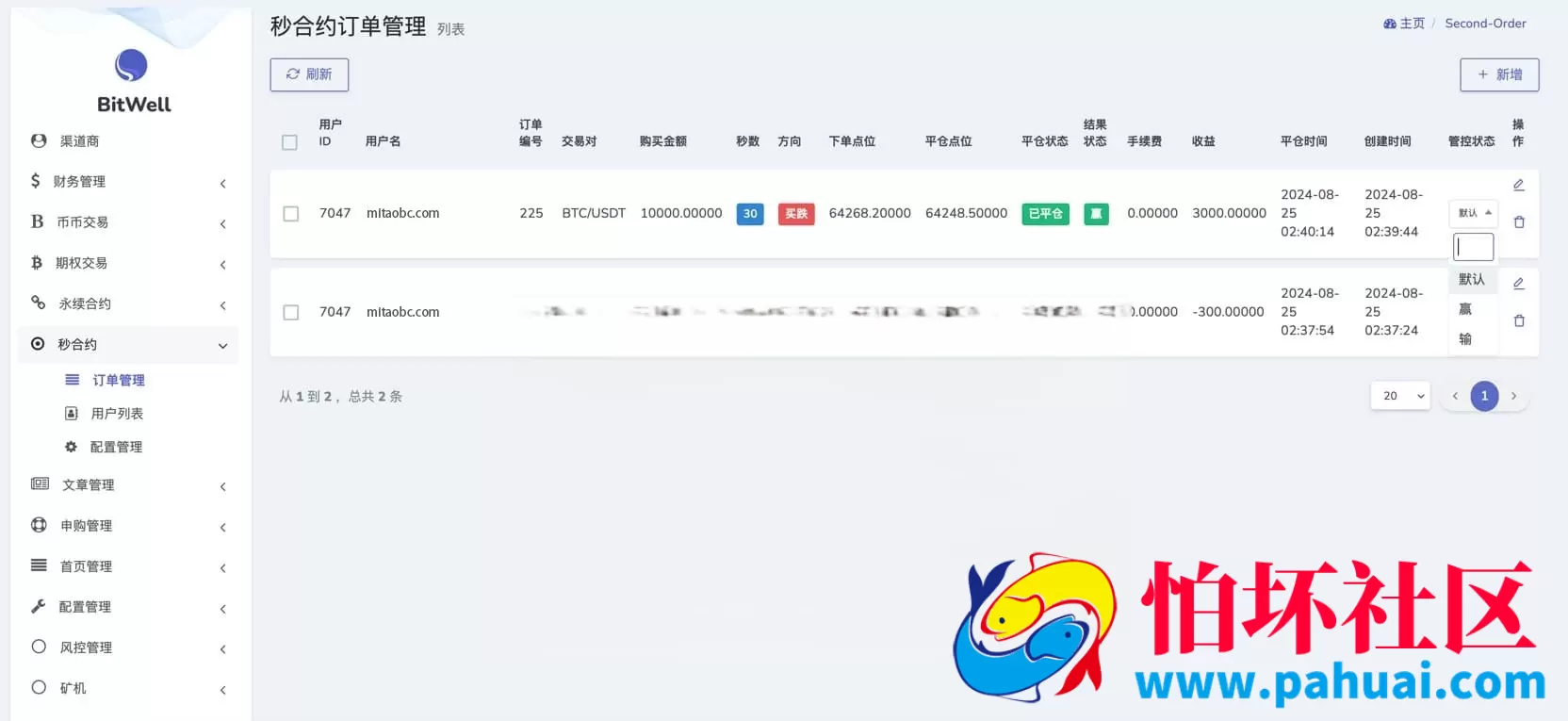Click the 刷新 refresh button
The height and width of the screenshot is (721, 1568).
(x=309, y=74)
